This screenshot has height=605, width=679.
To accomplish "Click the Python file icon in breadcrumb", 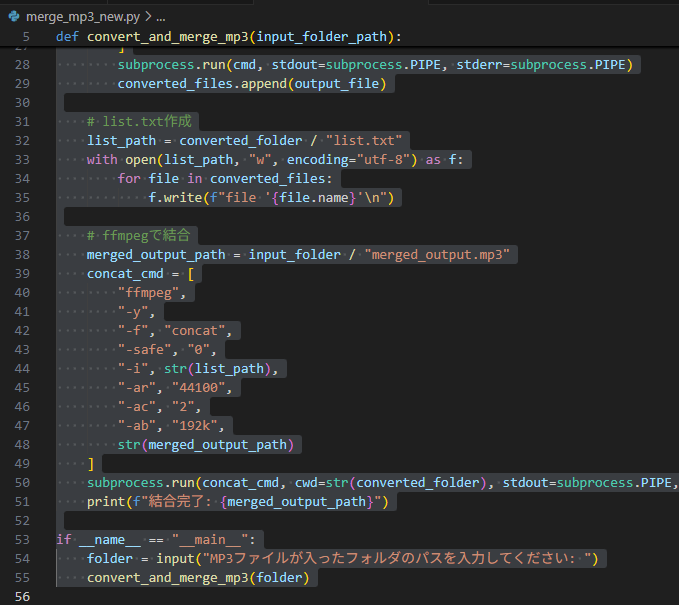I will pyautogui.click(x=14, y=17).
